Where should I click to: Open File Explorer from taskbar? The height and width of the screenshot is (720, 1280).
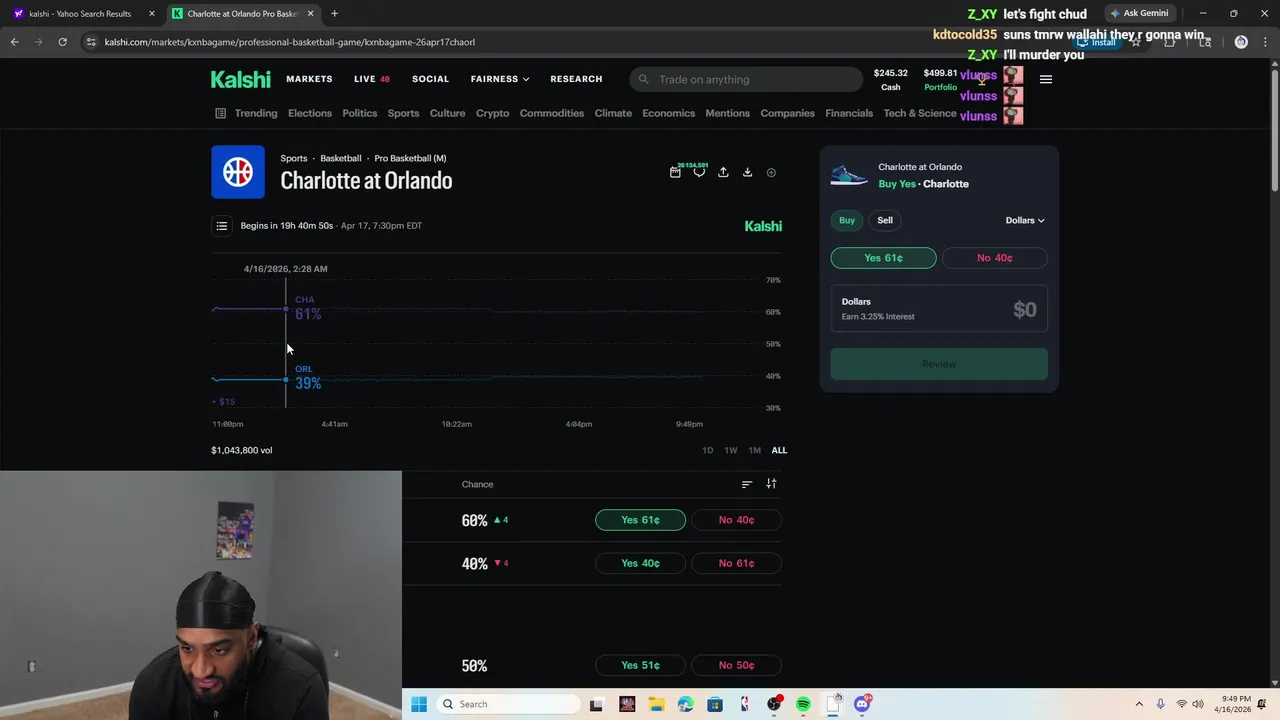pyautogui.click(x=656, y=704)
